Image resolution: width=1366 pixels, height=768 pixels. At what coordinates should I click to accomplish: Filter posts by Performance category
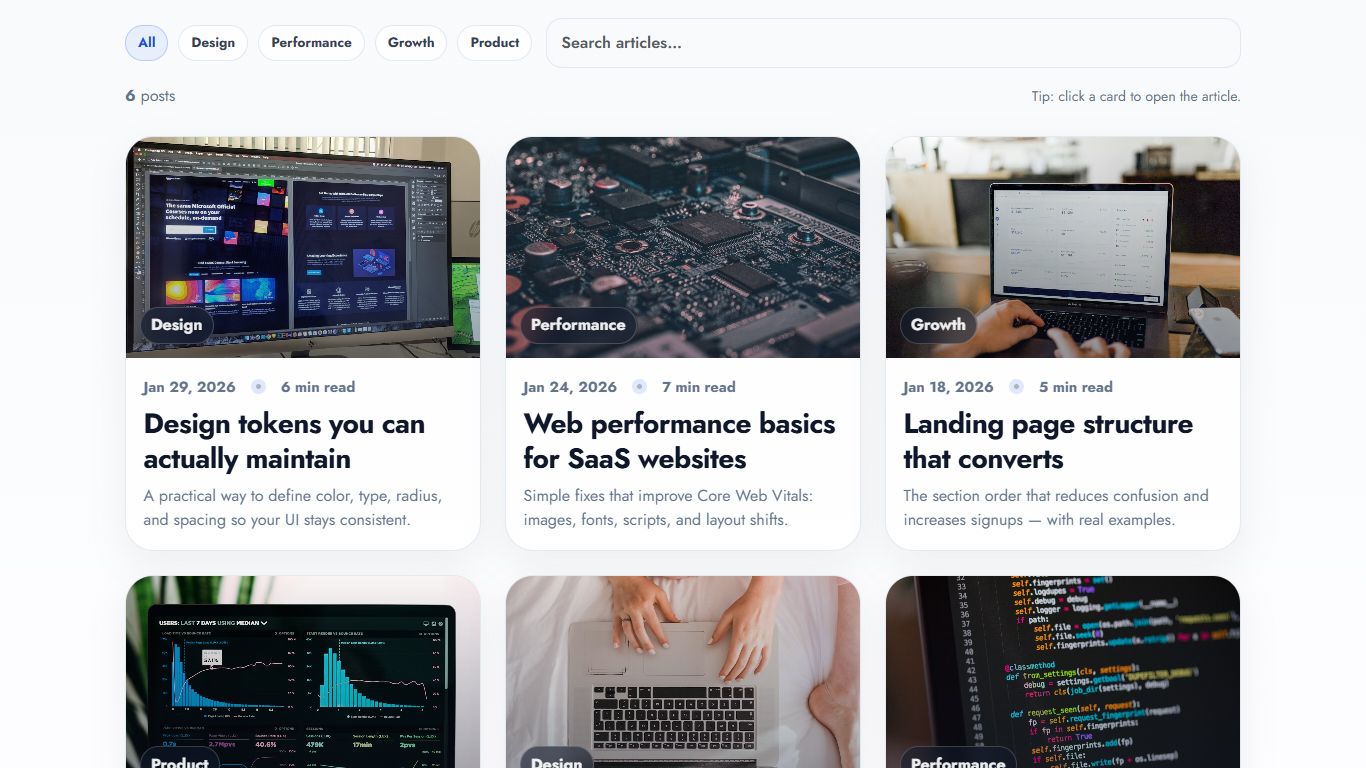[x=311, y=43]
